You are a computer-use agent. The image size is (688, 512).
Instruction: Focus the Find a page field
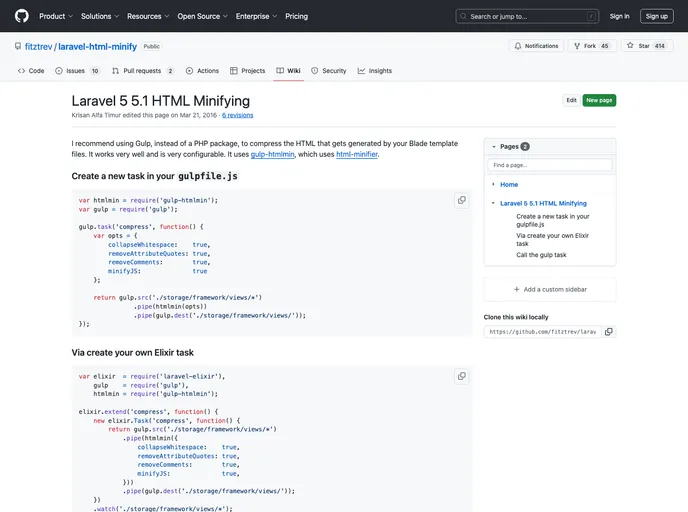(550, 165)
